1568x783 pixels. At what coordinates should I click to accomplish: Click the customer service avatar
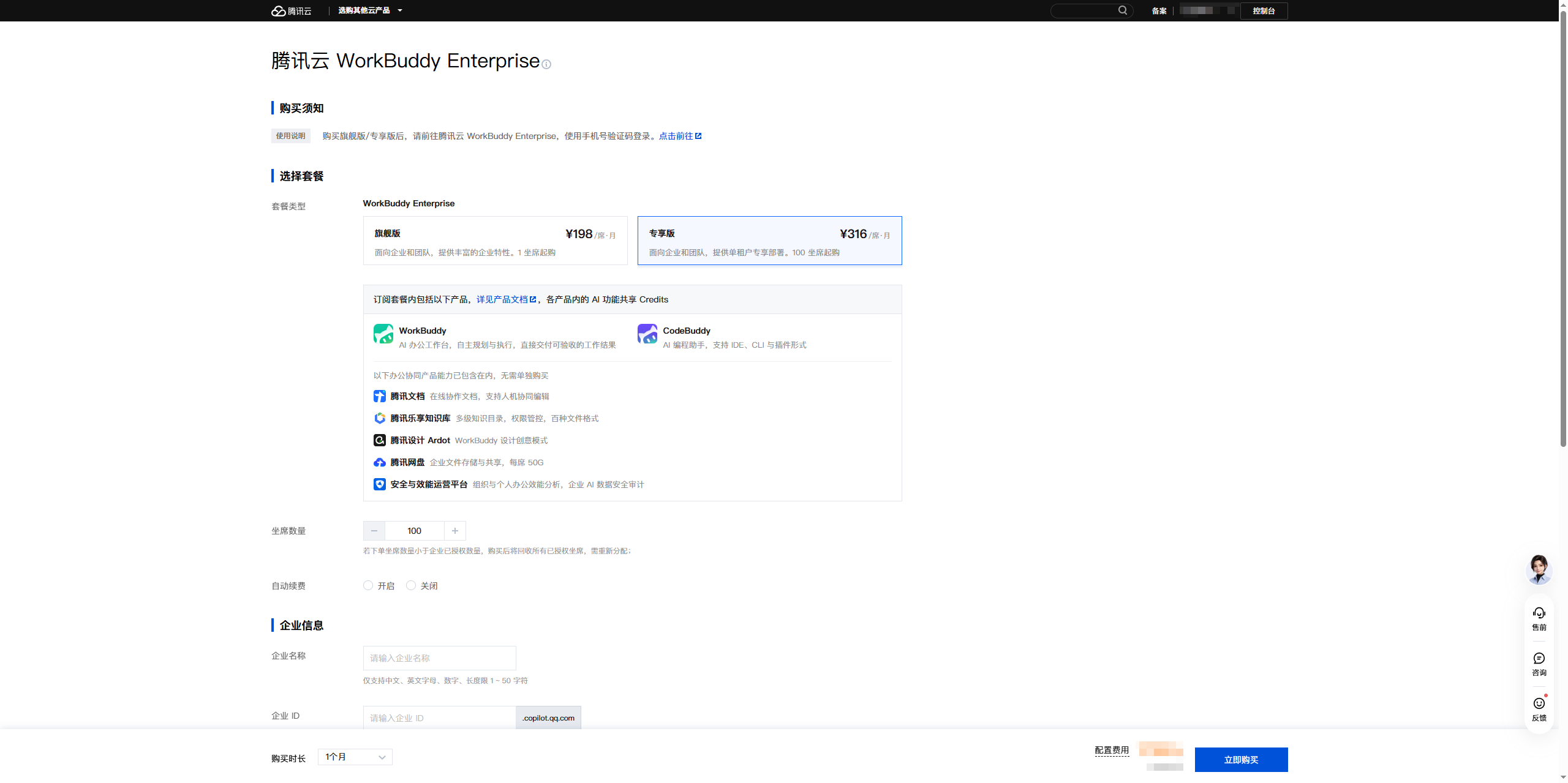[x=1539, y=569]
